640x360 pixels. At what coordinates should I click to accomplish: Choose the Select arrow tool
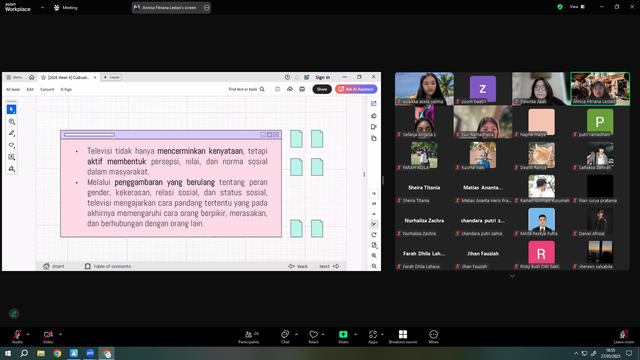click(11, 109)
